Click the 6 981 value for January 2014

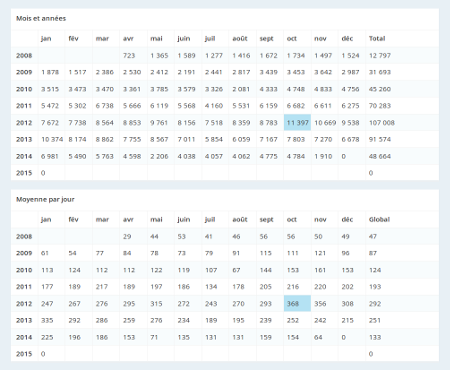(50, 156)
